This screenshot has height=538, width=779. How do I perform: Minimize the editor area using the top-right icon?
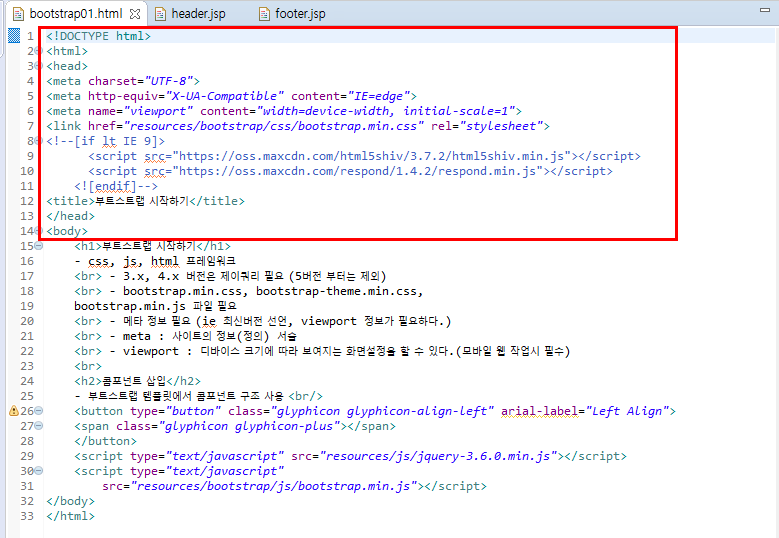[x=765, y=9]
